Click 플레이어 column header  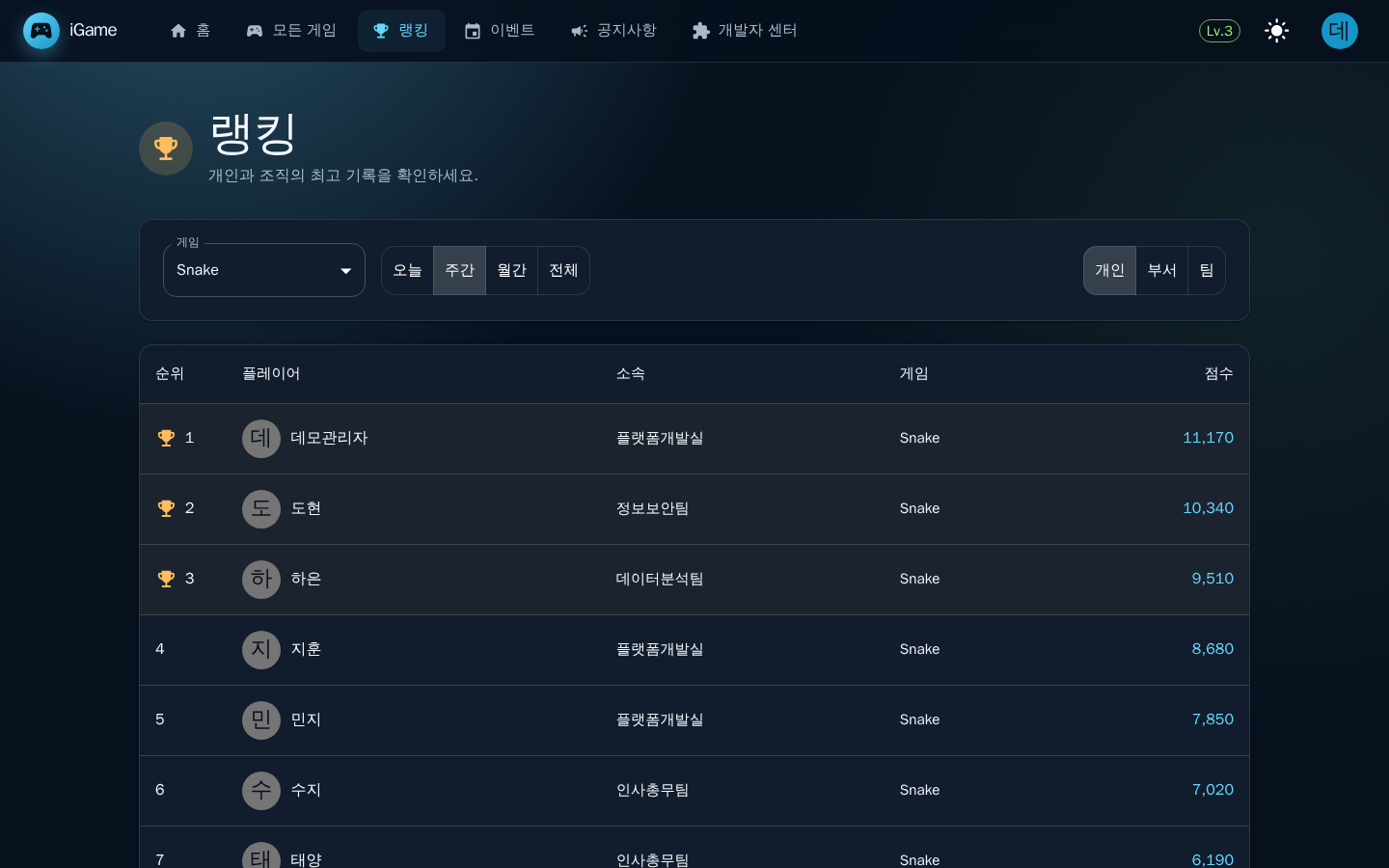pos(271,374)
